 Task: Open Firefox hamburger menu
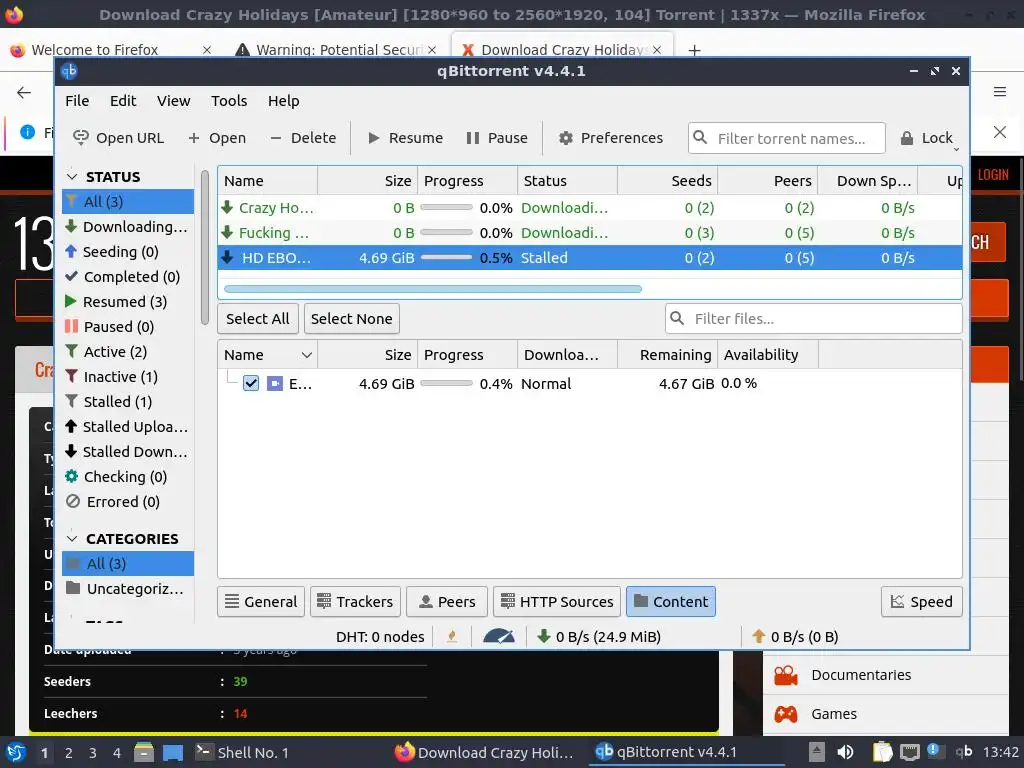point(1000,92)
